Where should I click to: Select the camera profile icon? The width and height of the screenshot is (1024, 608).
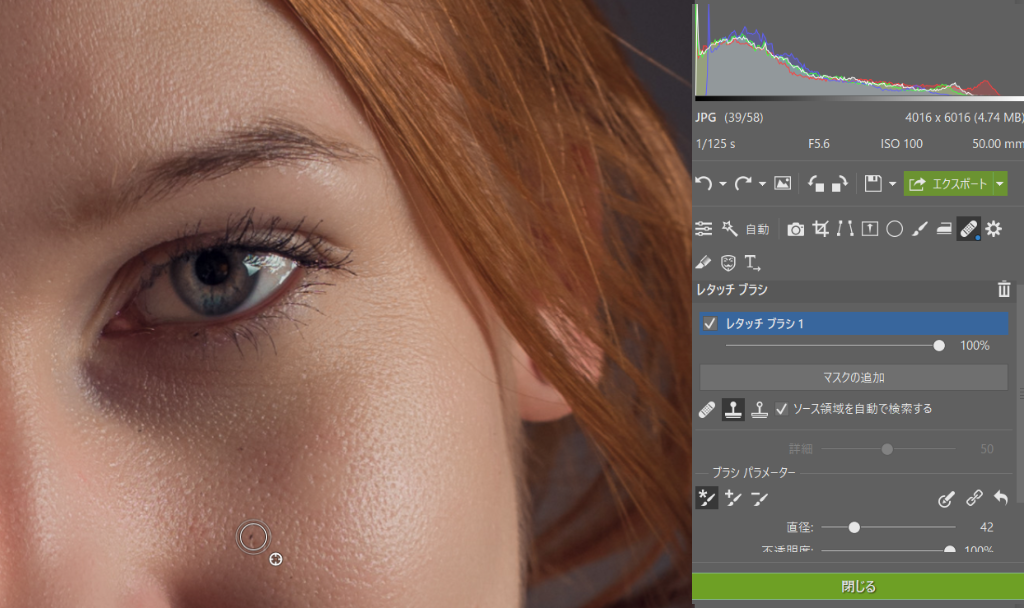point(795,229)
